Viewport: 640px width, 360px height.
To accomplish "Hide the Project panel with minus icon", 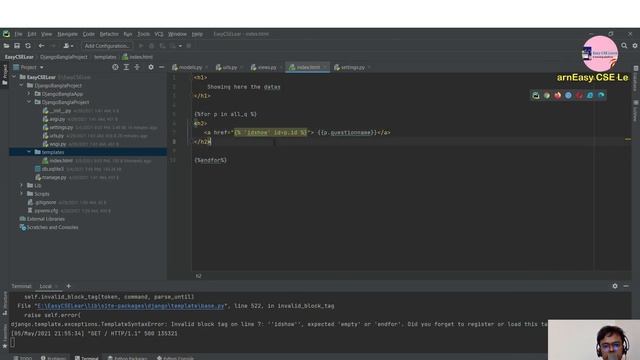I will pyautogui.click(x=162, y=67).
